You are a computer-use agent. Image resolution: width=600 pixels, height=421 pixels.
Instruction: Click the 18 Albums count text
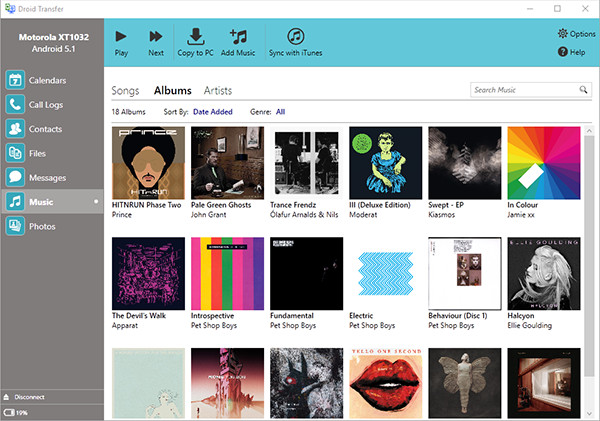point(129,112)
